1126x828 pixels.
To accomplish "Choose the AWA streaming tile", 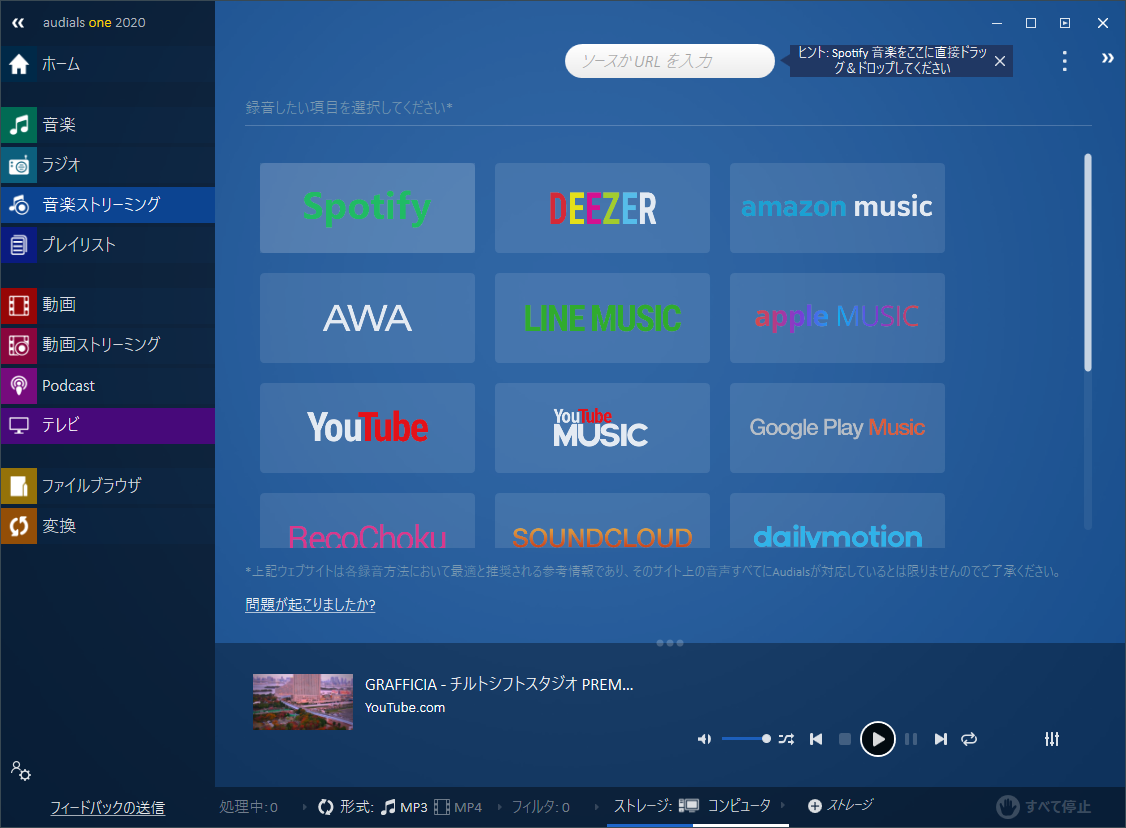I will tap(367, 317).
